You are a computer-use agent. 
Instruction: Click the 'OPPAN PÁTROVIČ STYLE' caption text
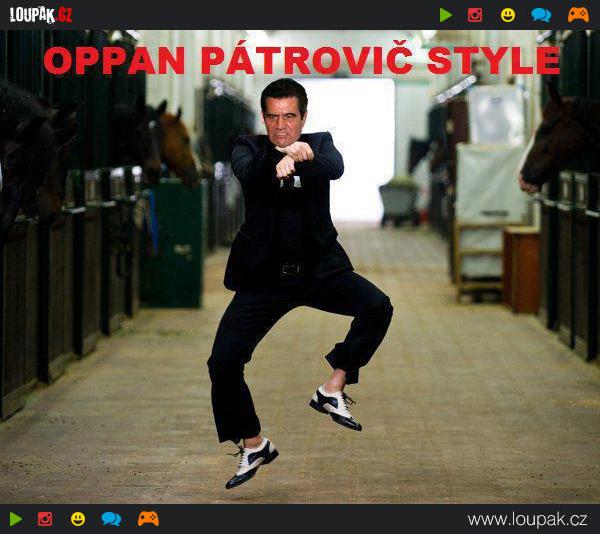point(302,60)
